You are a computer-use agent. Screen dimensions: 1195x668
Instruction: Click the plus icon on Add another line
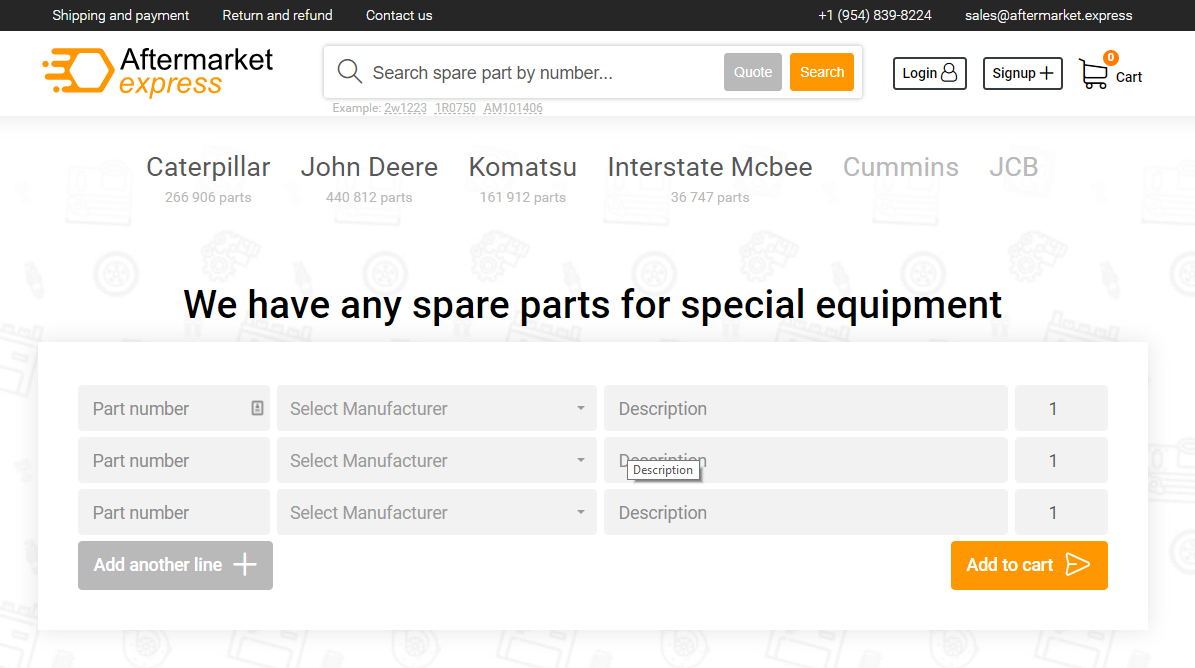click(x=245, y=565)
